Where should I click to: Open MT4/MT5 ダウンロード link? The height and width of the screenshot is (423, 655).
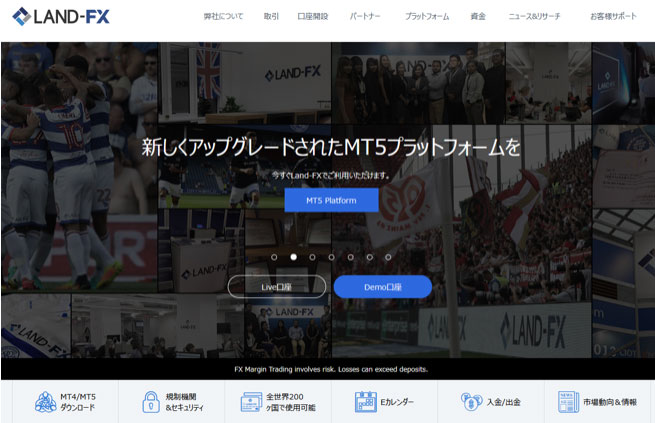[x=78, y=402]
